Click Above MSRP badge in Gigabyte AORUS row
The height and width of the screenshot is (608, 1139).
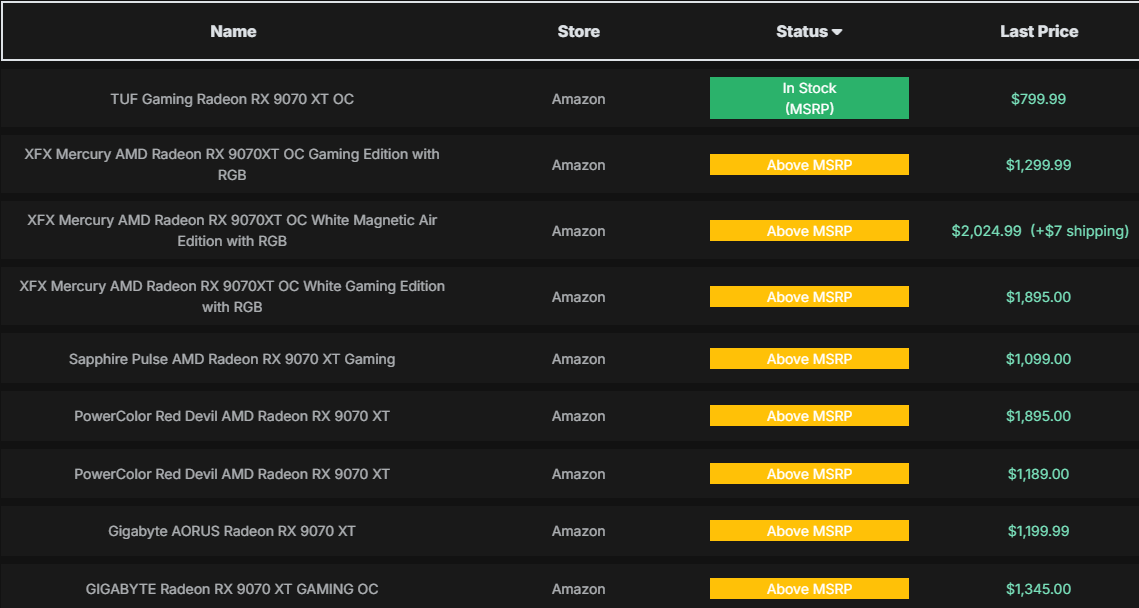click(x=809, y=531)
